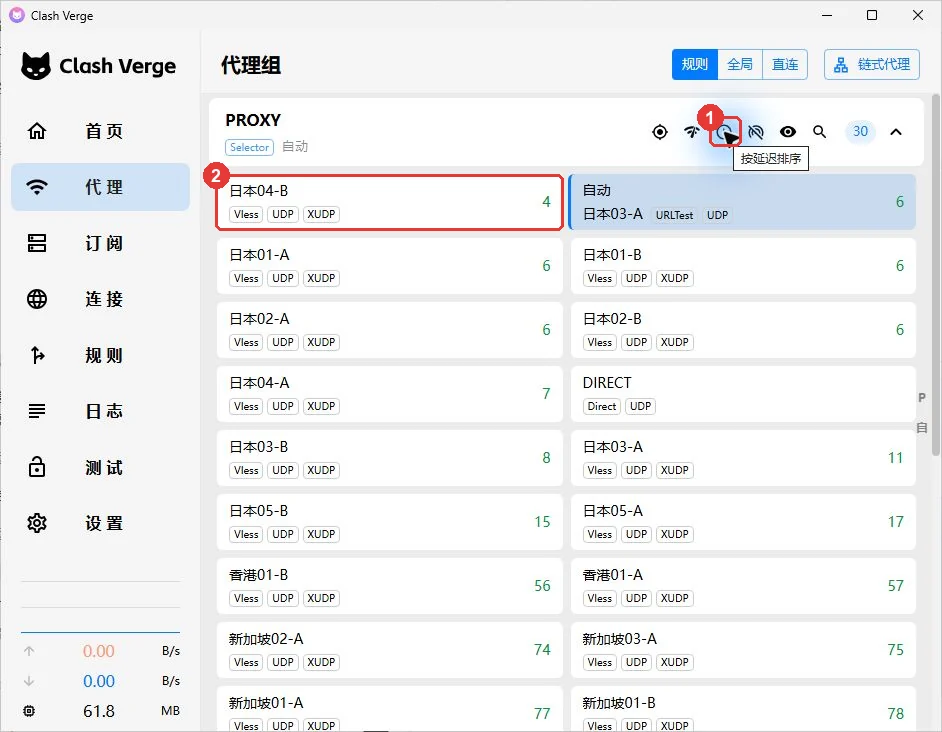942x732 pixels.
Task: Select the 日本01-A proxy node
Action: point(389,266)
